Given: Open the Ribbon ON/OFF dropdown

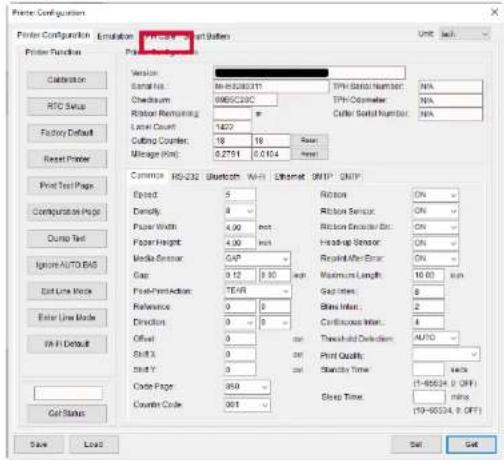Looking at the screenshot, I should click(x=435, y=195).
